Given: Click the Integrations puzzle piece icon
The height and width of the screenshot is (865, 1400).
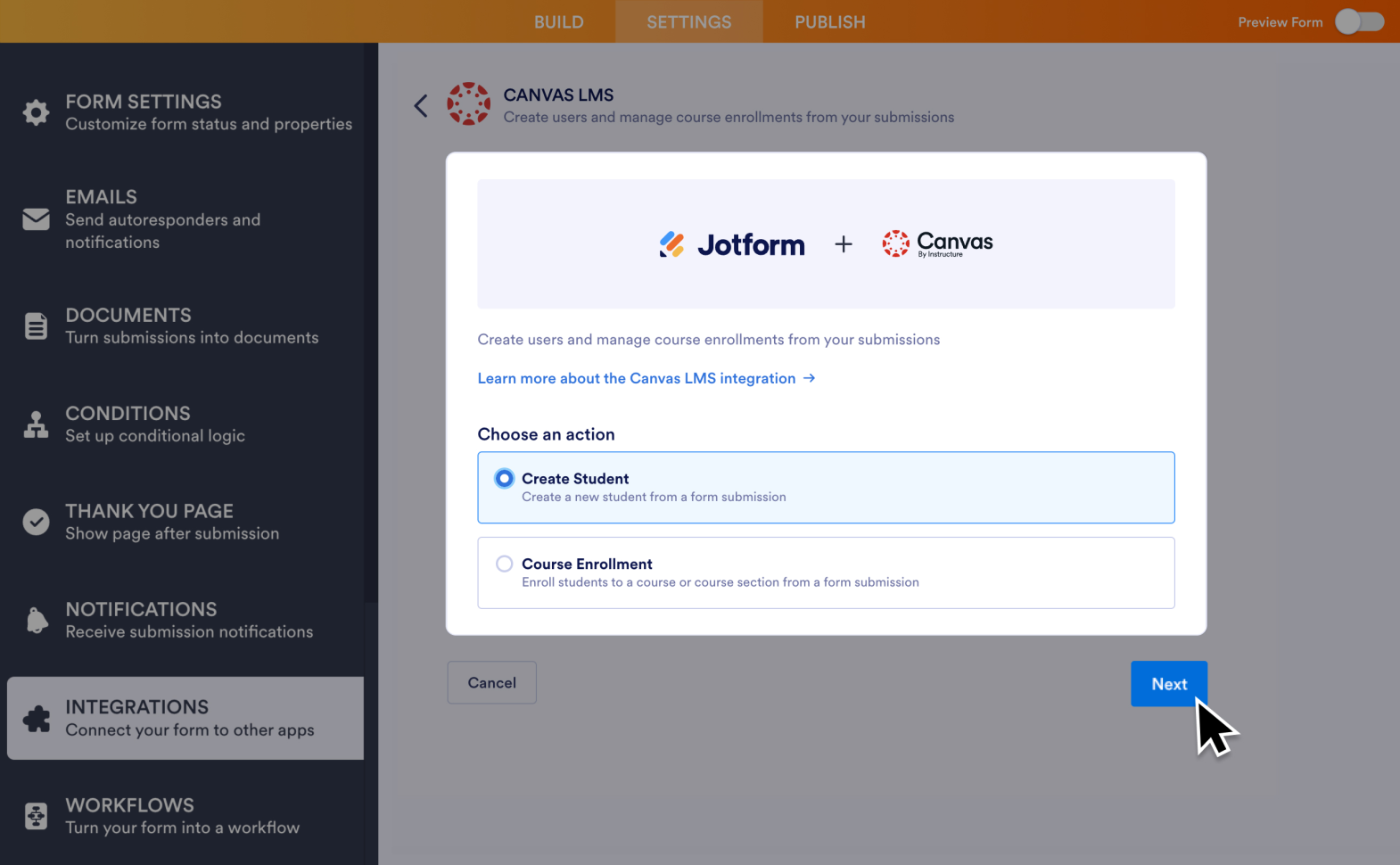Looking at the screenshot, I should tap(37, 719).
